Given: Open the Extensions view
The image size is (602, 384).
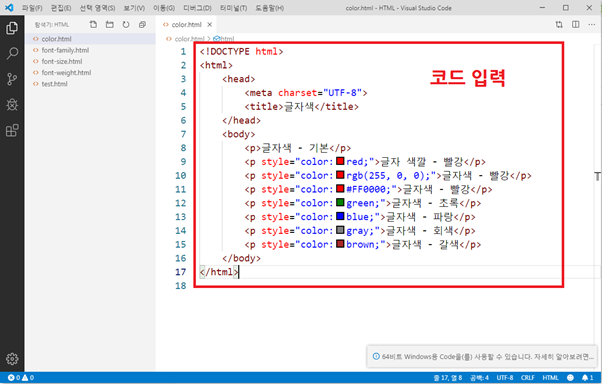Looking at the screenshot, I should 12,130.
